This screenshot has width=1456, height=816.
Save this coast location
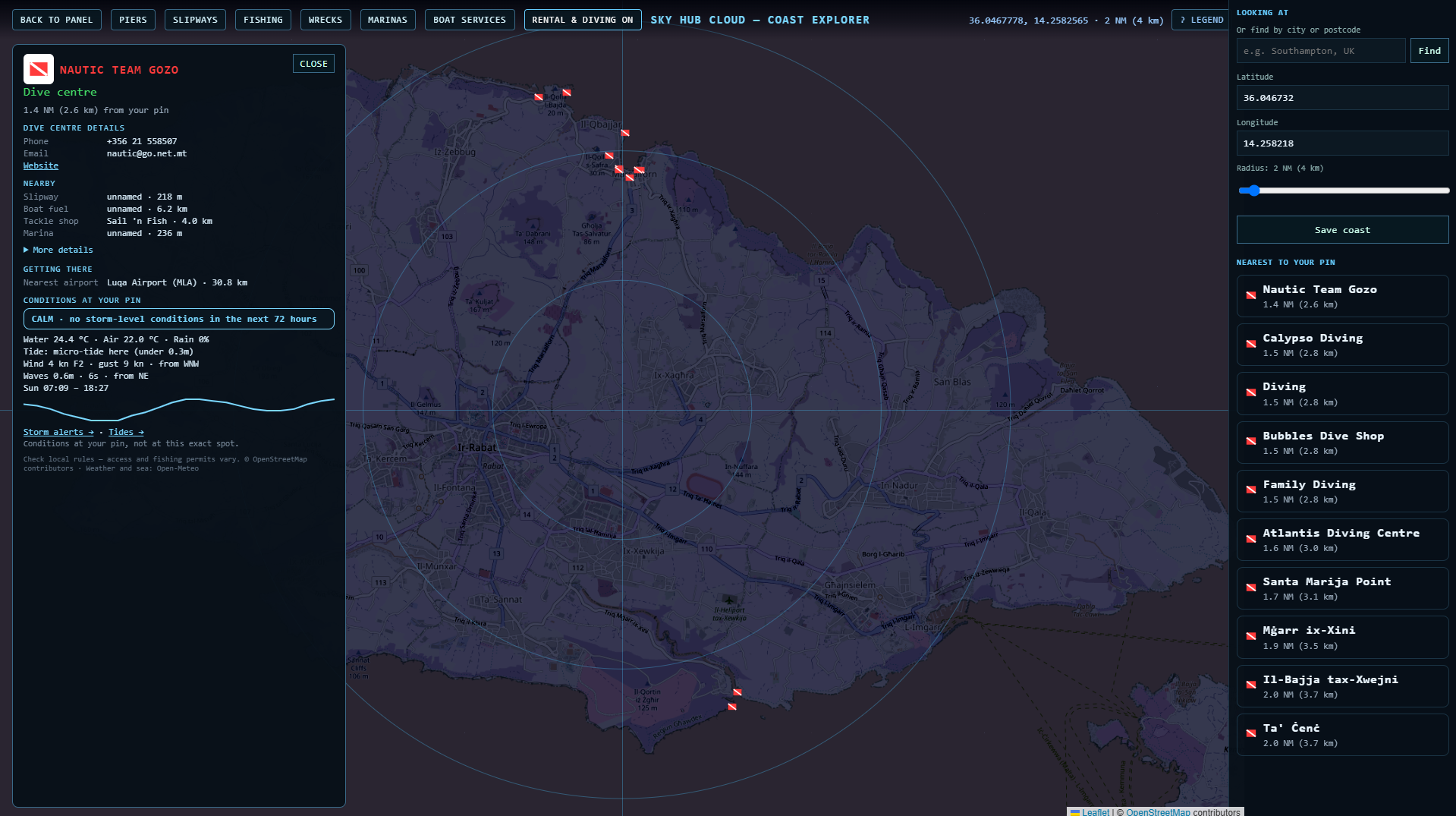pyautogui.click(x=1342, y=230)
